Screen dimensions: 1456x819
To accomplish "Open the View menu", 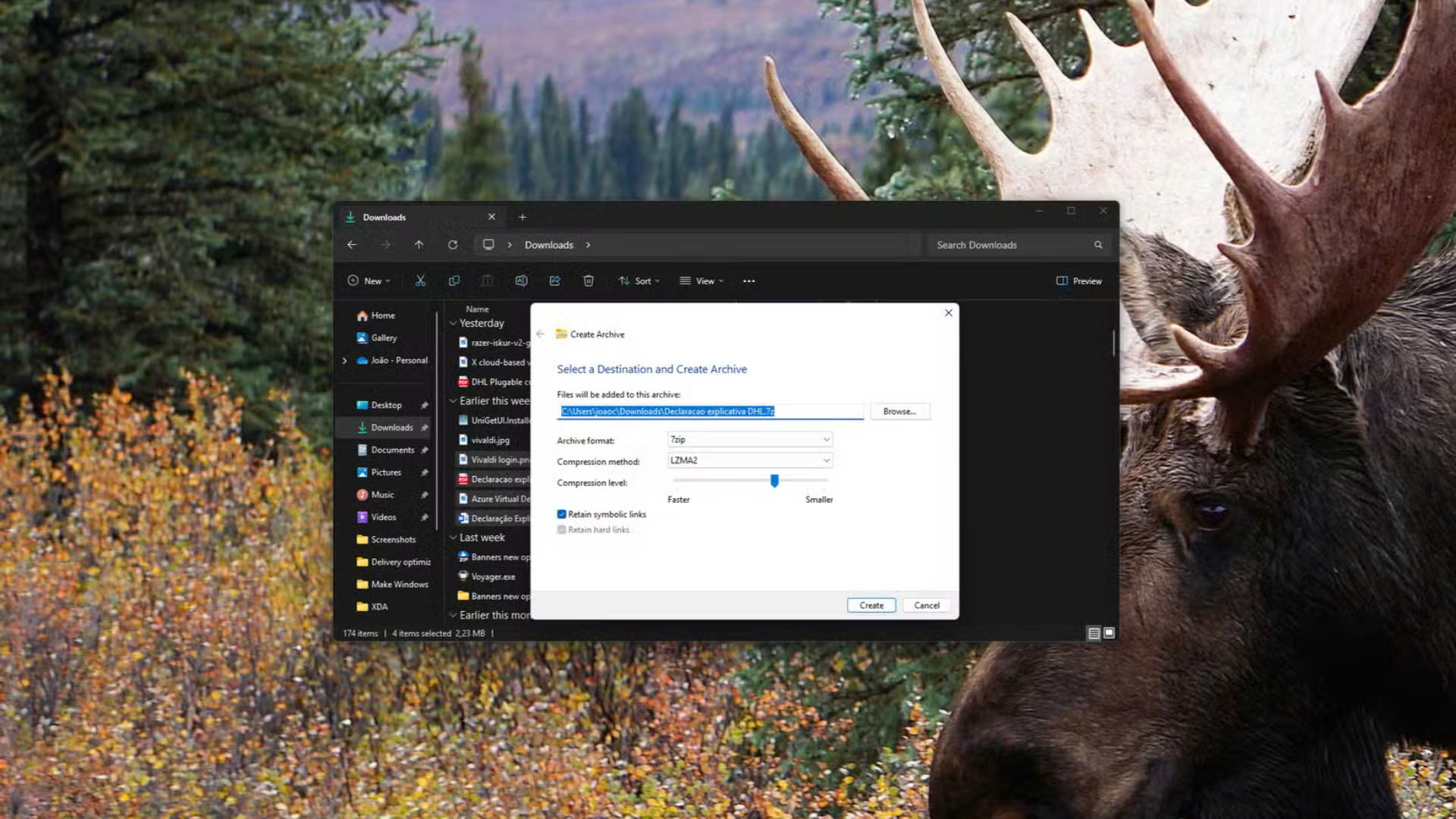I will click(701, 281).
